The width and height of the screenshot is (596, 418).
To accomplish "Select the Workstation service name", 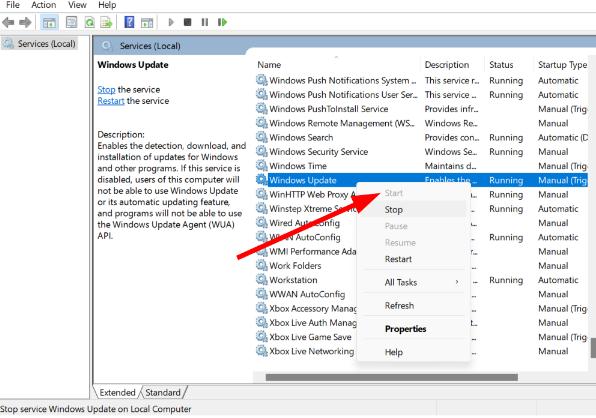I will coord(293,280).
